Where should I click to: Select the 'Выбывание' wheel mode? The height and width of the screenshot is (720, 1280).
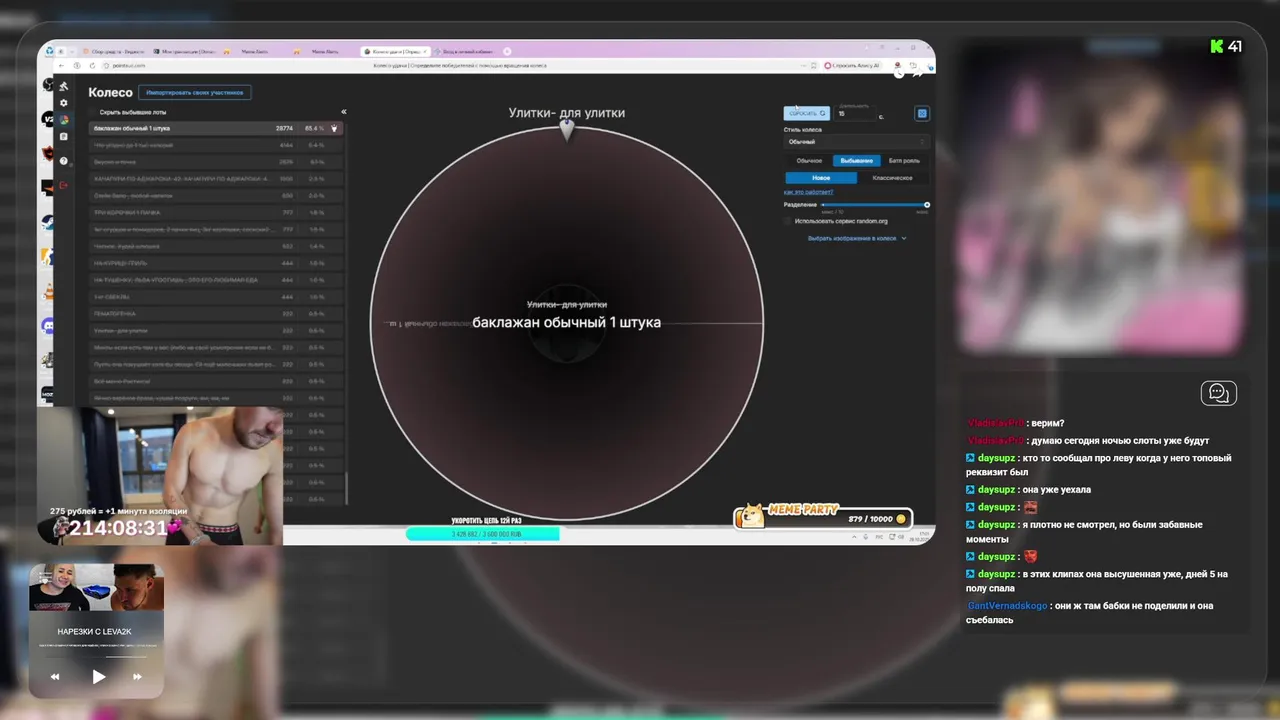click(857, 160)
